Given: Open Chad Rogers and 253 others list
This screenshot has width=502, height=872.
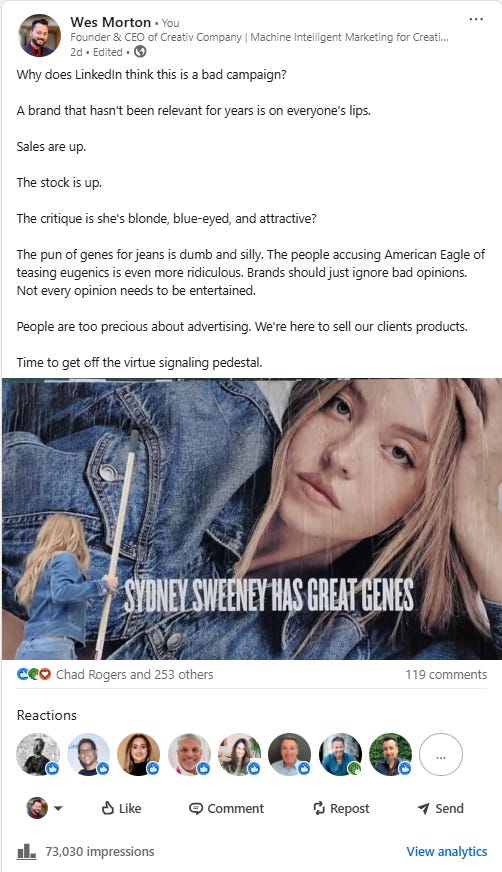Looking at the screenshot, I should click(135, 675).
